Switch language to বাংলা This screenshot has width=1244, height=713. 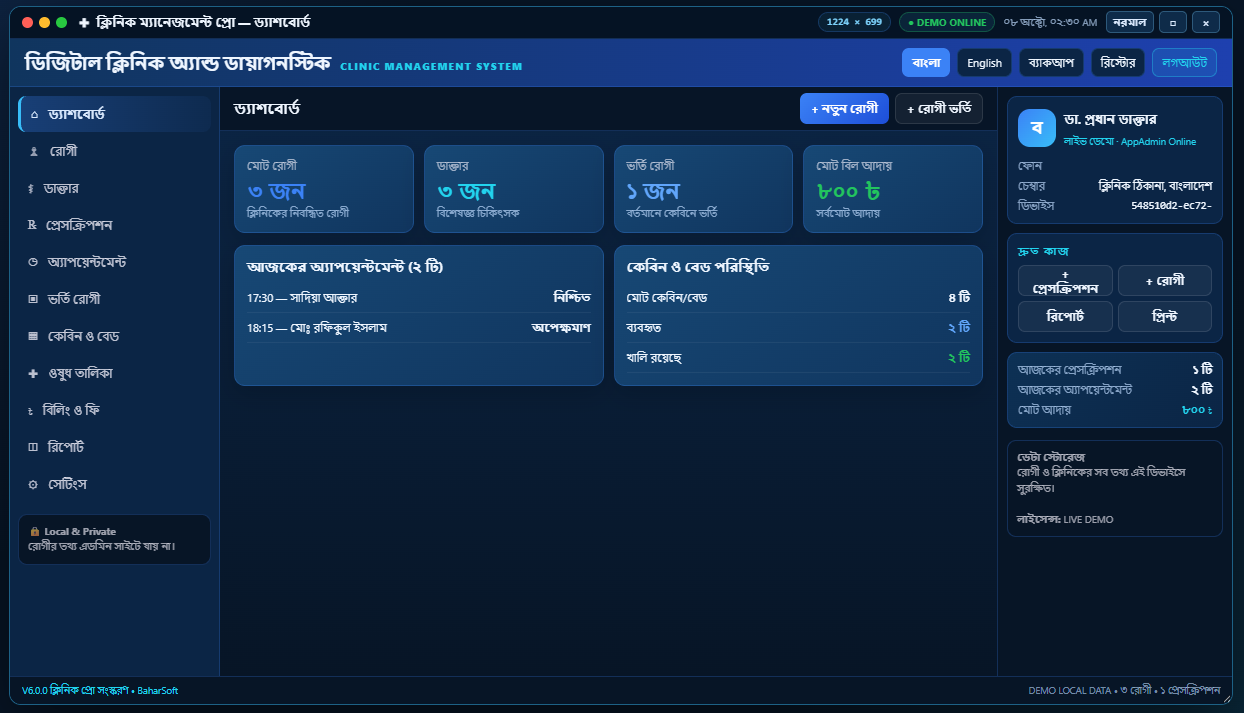point(926,62)
